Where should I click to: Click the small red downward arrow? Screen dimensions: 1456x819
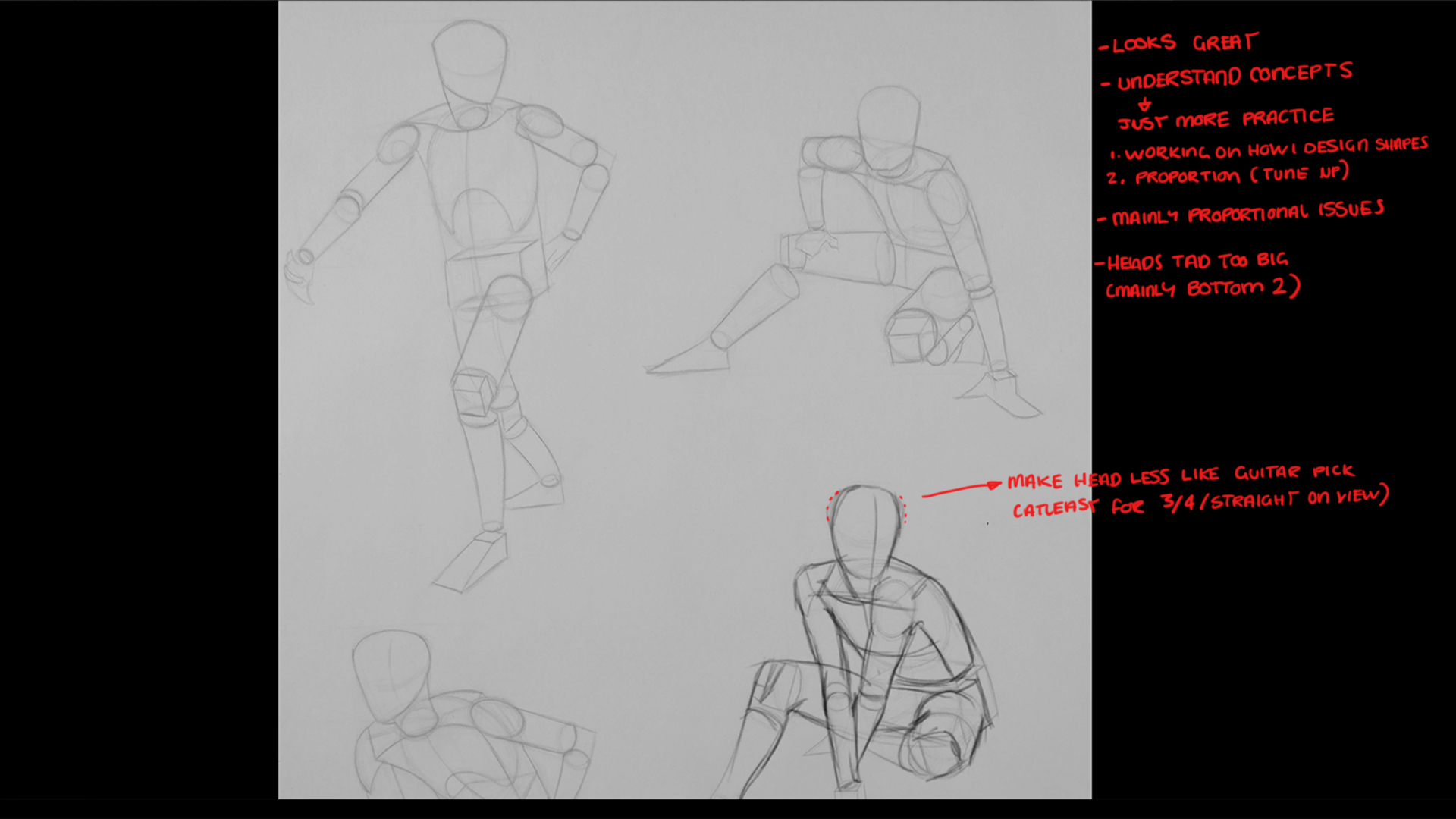(x=1144, y=104)
